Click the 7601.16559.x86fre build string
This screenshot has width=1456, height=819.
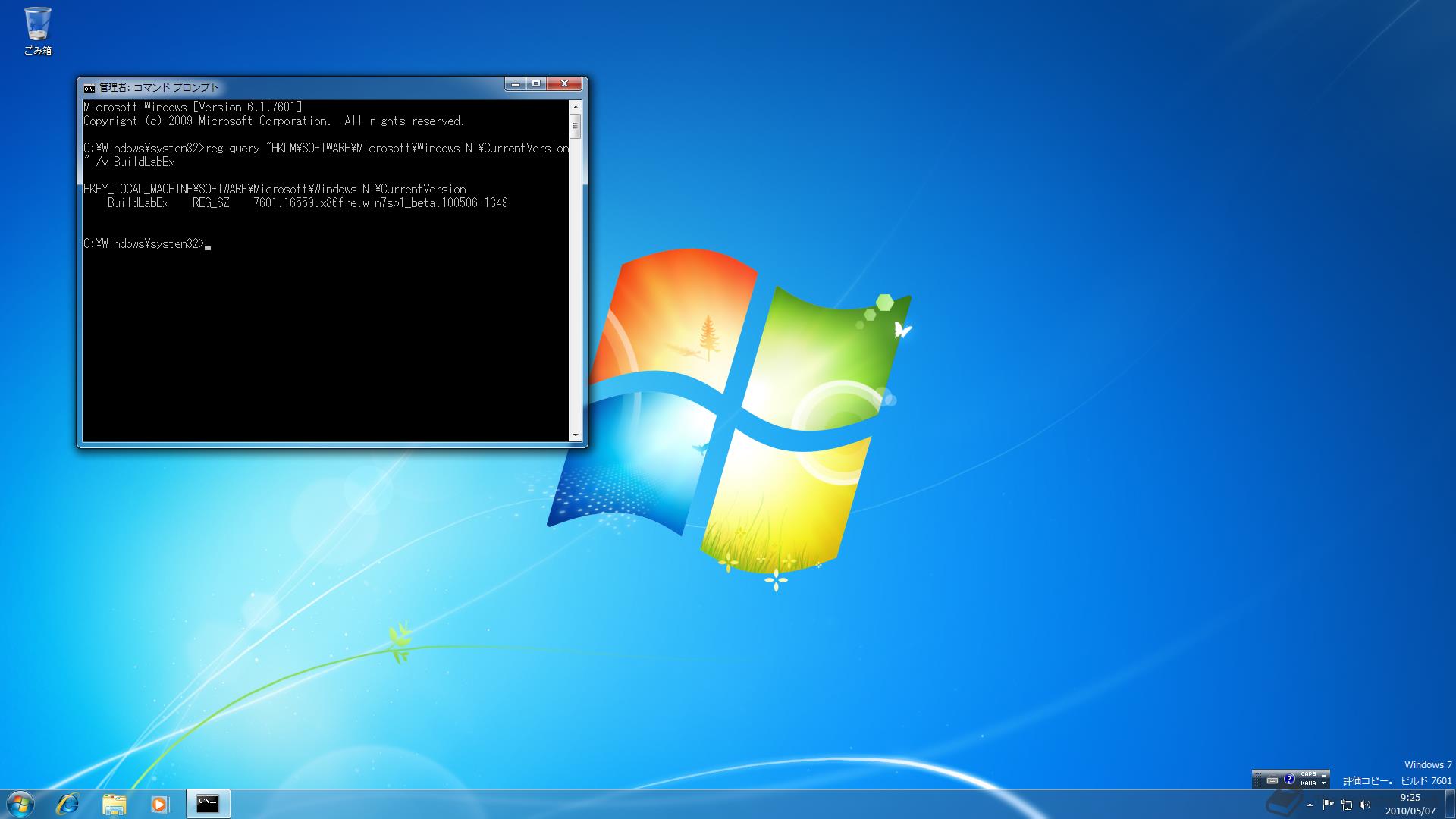381,202
